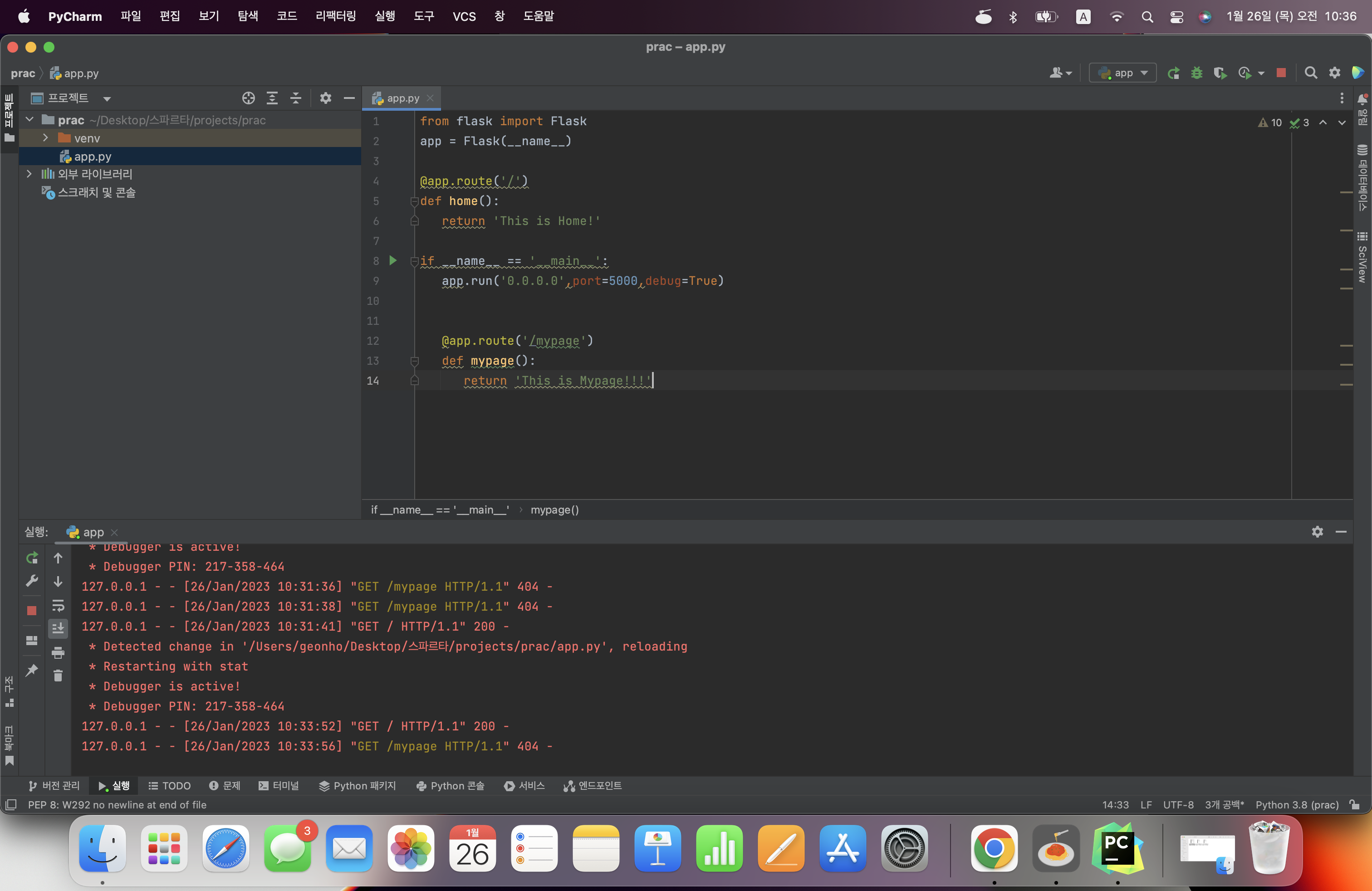The image size is (1372, 891).
Task: Fold the home function at line 5
Action: click(x=414, y=201)
